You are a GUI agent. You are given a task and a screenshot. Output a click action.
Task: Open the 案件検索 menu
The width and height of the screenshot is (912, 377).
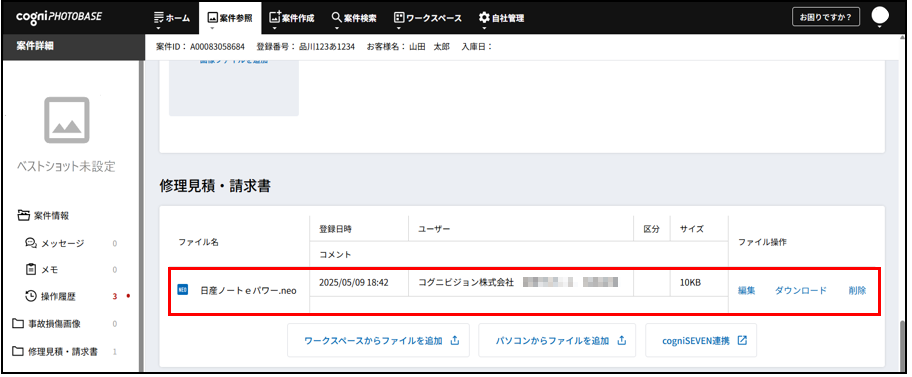click(x=354, y=18)
